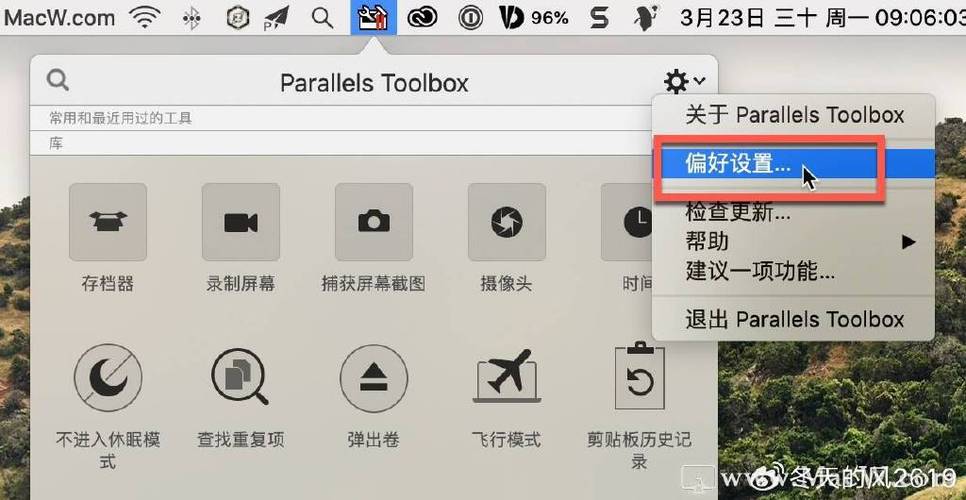The height and width of the screenshot is (500, 966).
Task: Expand the 帮助 submenu
Action: [794, 241]
